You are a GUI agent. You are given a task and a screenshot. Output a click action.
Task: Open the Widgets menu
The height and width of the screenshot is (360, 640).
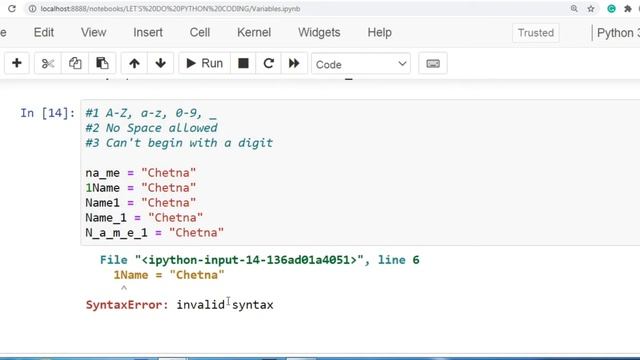click(x=319, y=33)
